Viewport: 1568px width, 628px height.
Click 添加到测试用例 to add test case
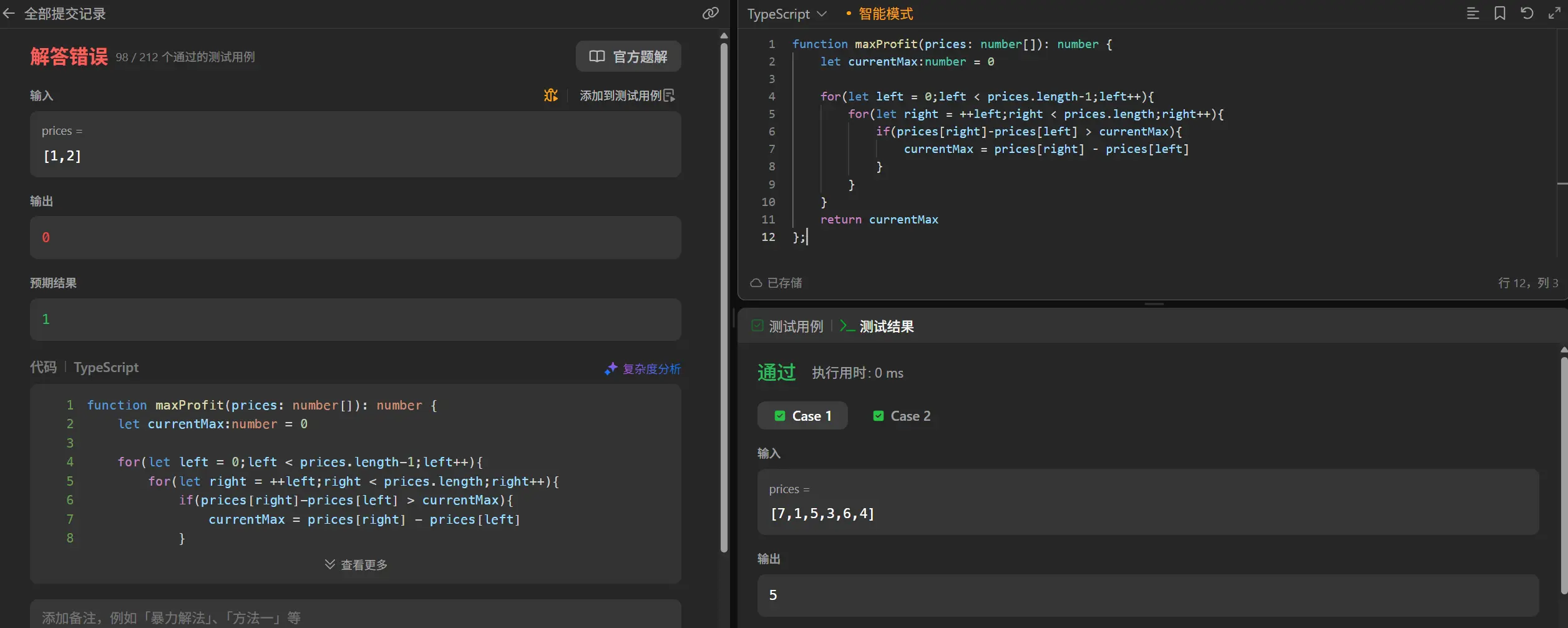[x=627, y=96]
